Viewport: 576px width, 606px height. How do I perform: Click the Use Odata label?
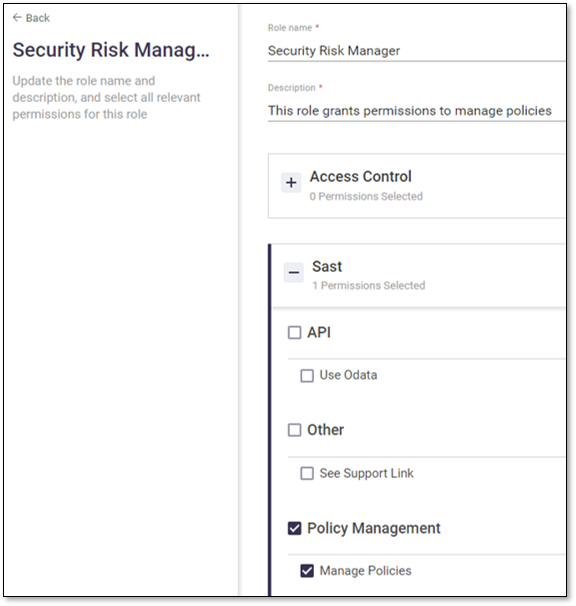[x=348, y=375]
